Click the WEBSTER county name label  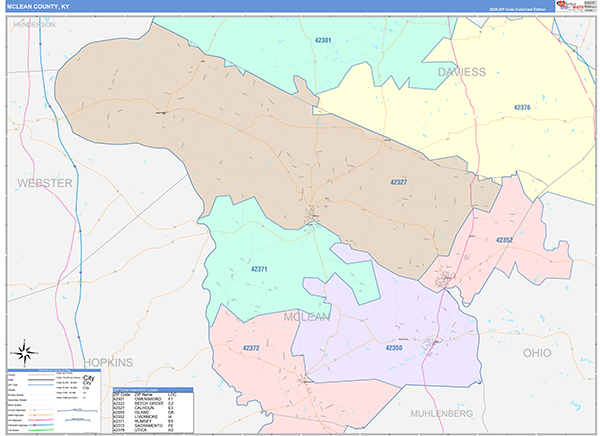[x=45, y=183]
